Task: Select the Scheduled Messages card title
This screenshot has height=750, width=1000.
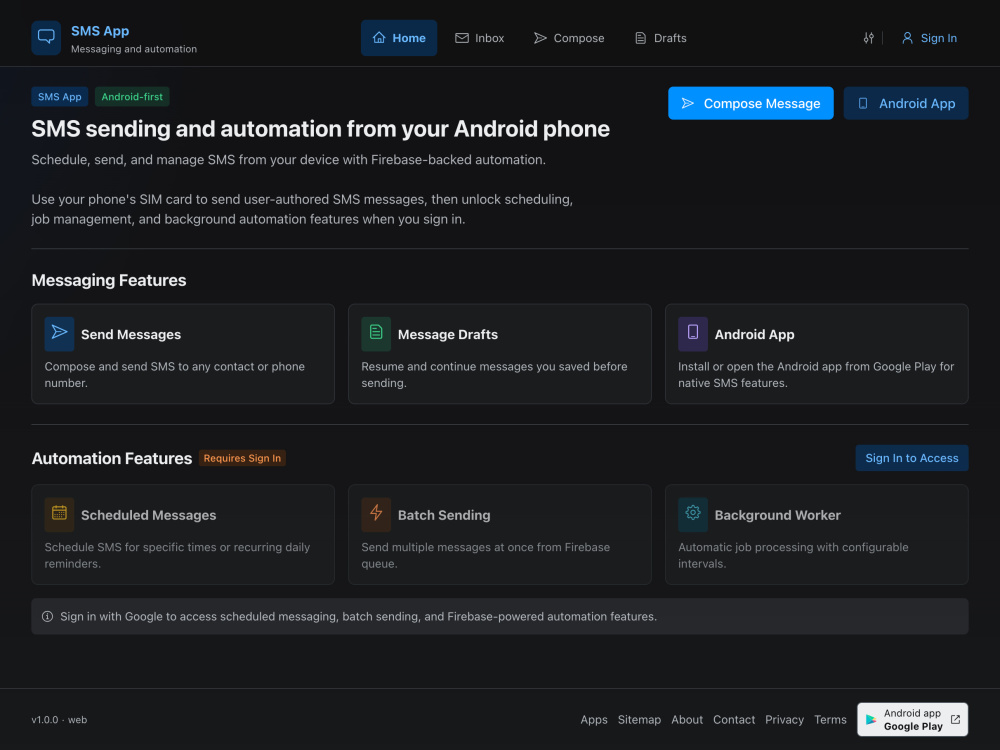Action: click(149, 515)
